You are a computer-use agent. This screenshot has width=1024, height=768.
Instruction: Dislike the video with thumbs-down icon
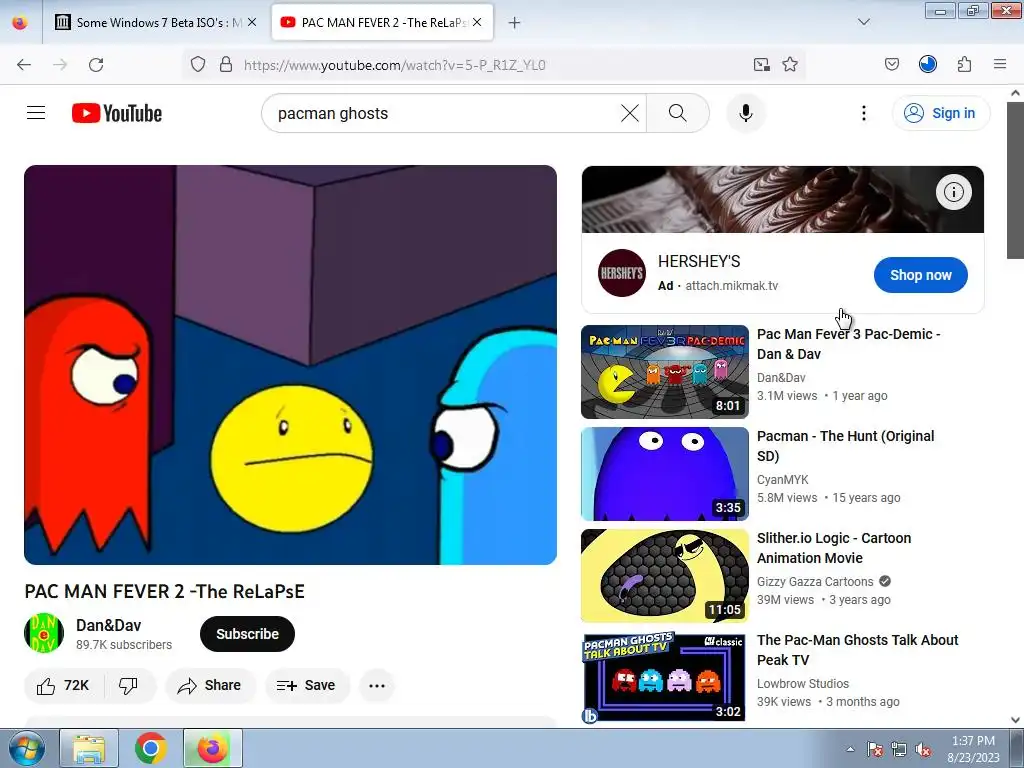129,685
